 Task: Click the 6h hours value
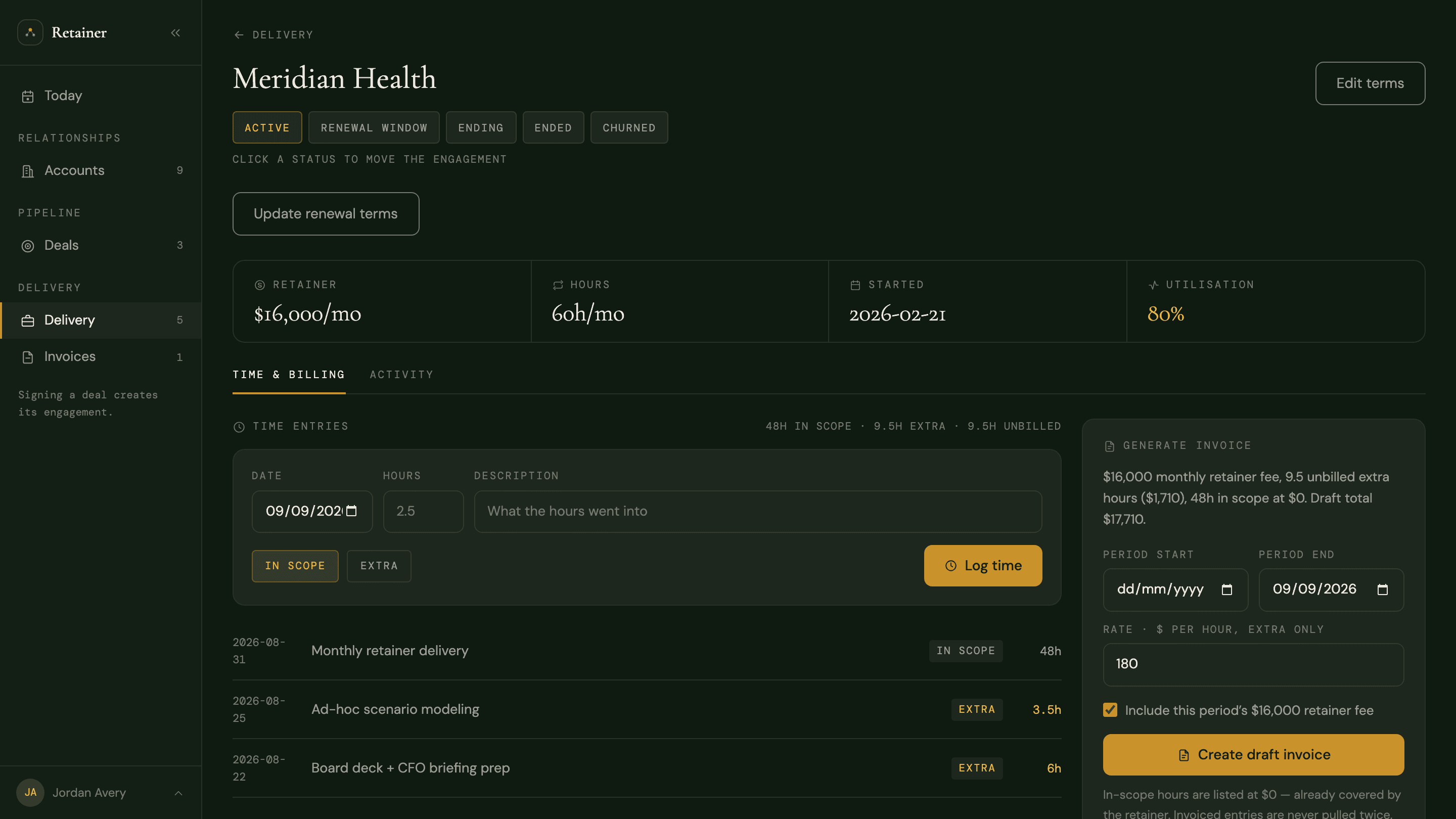(x=1054, y=768)
